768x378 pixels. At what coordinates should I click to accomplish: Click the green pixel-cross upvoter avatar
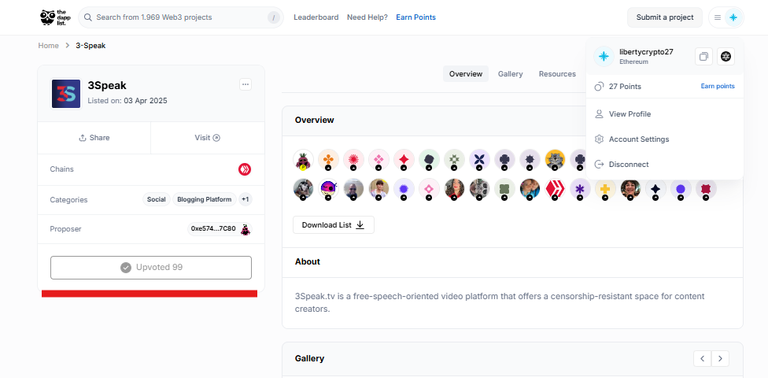[455, 160]
